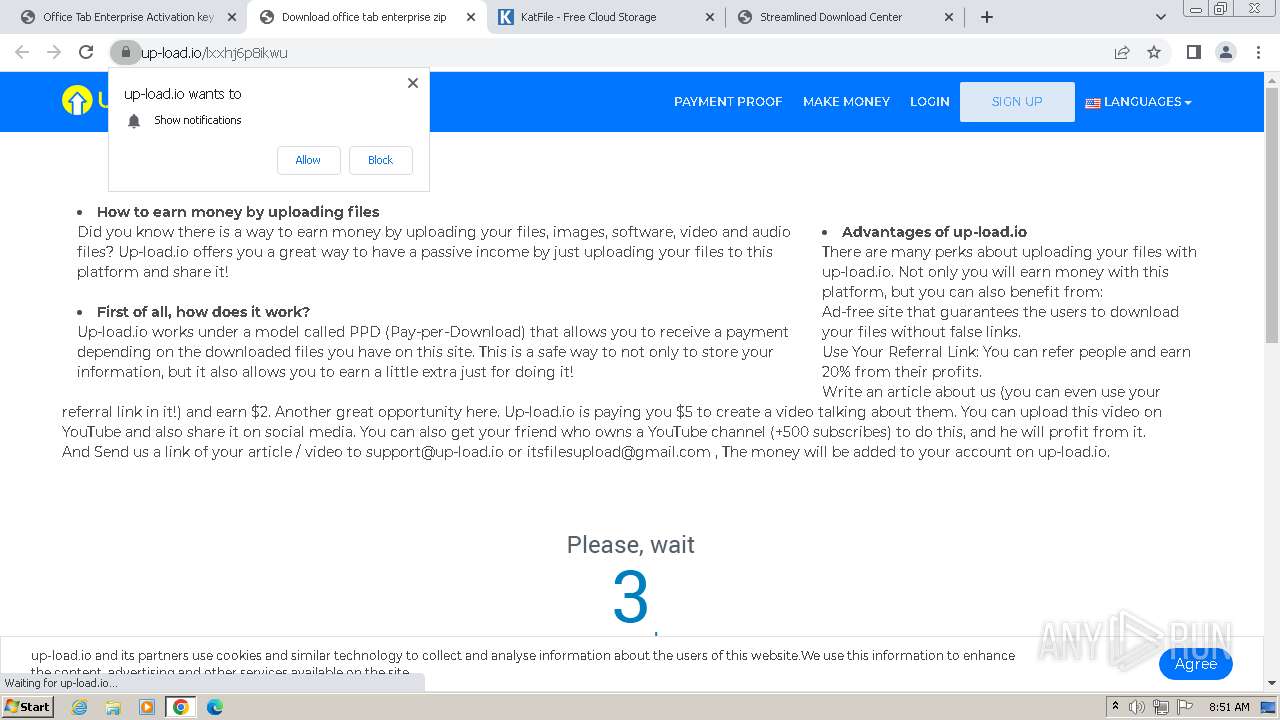Viewport: 1280px width, 720px height.
Task: Allow notifications from up-load.io
Action: (x=308, y=160)
